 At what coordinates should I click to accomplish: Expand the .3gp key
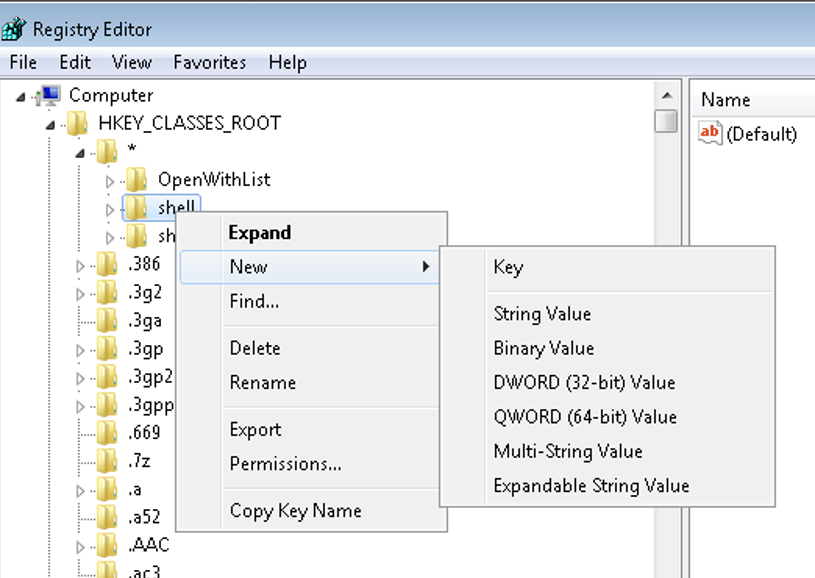pyautogui.click(x=80, y=350)
